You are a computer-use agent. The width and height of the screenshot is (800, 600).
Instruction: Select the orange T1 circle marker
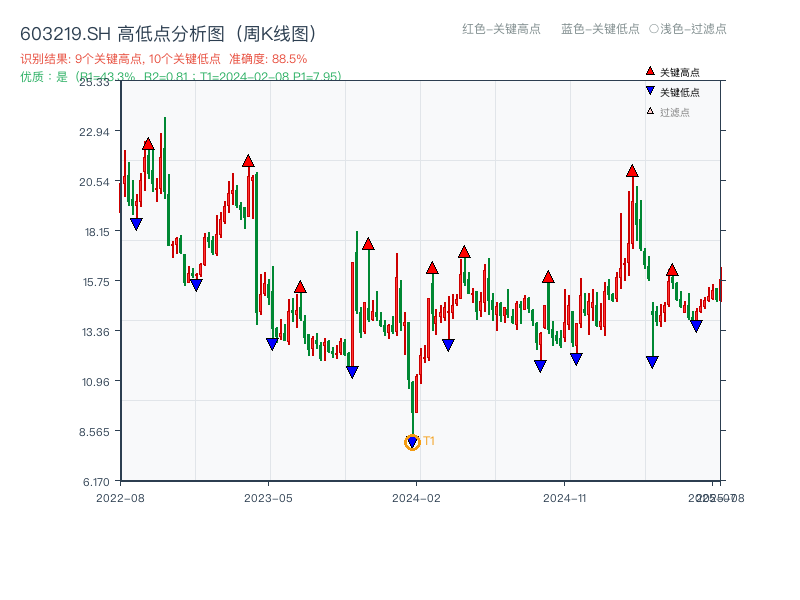coord(412,441)
